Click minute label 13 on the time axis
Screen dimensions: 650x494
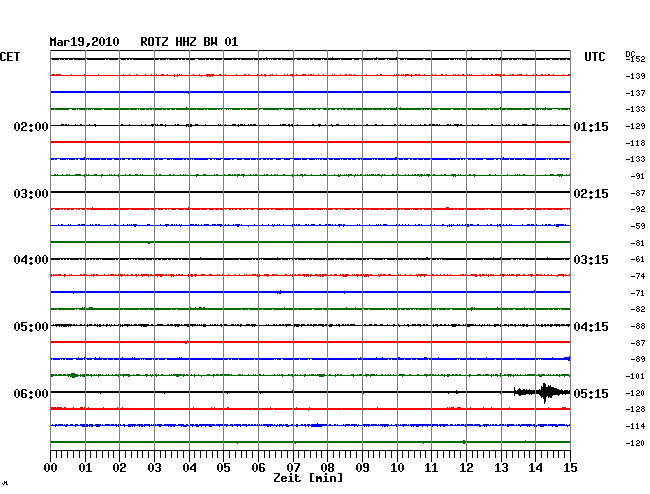pos(501,468)
